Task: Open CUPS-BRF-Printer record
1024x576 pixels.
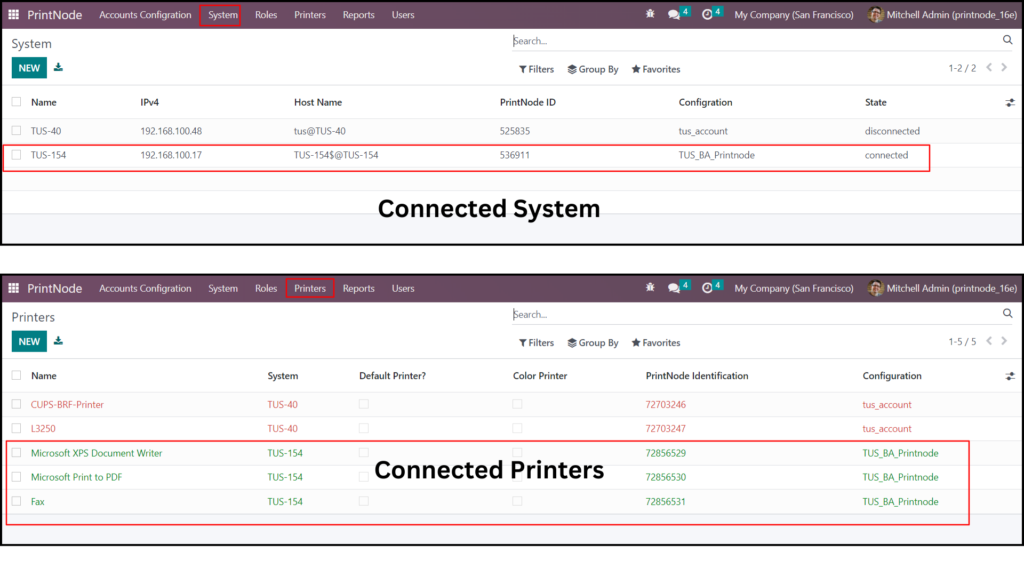Action: click(67, 404)
